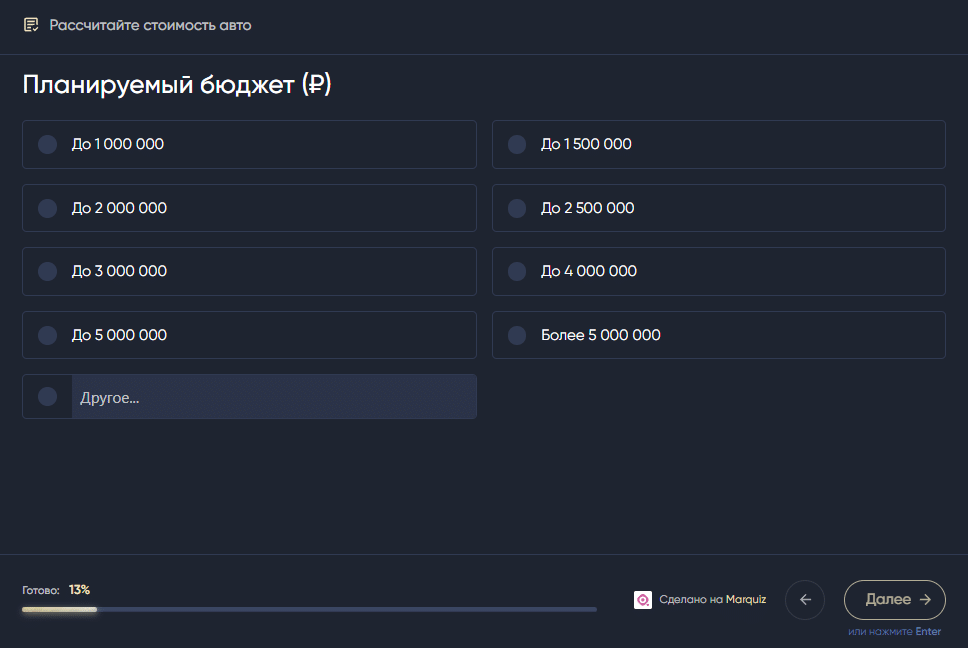Image resolution: width=968 pixels, height=648 pixels.
Task: Pick the До 3 000 000 option
Action: click(x=249, y=272)
